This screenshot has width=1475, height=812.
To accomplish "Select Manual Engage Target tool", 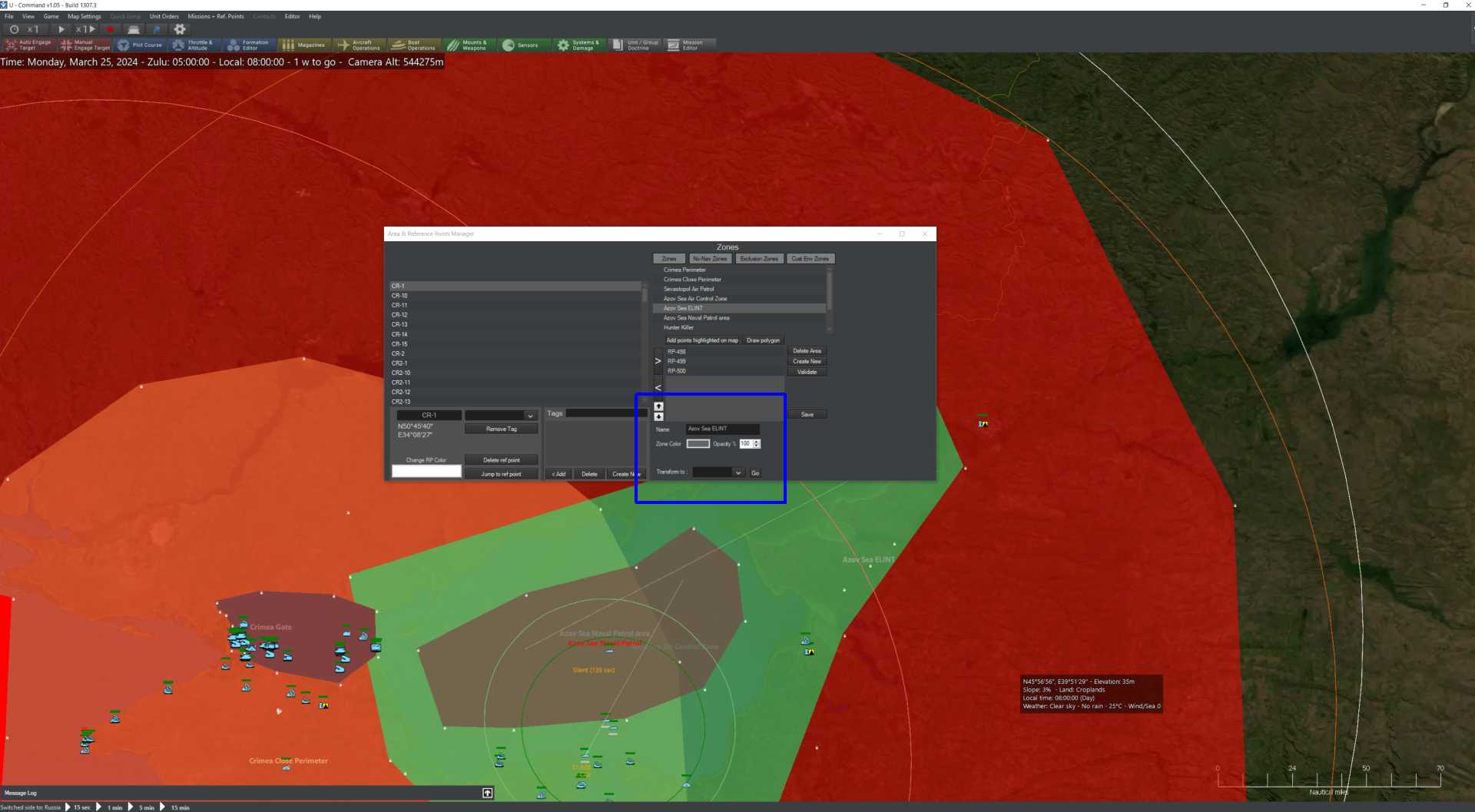I will click(85, 45).
